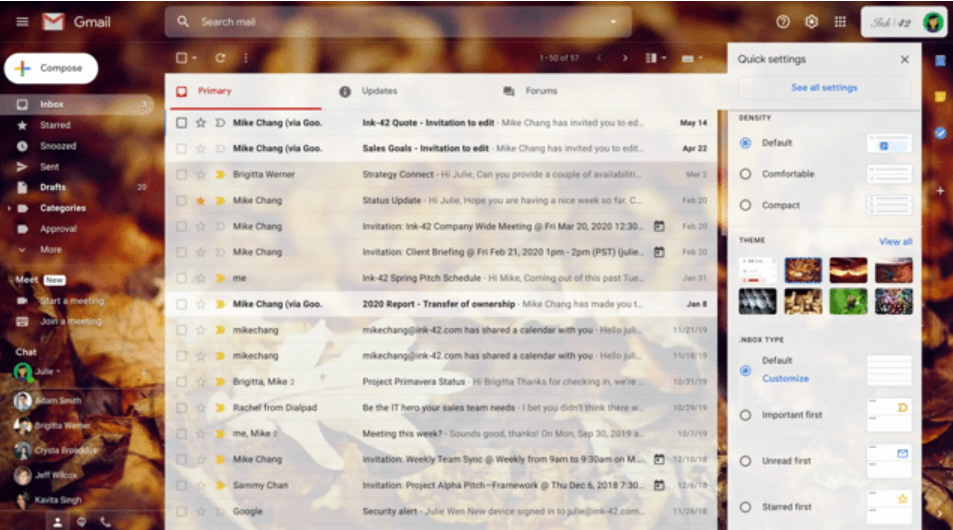This screenshot has width=953, height=530.
Task: Click View all themes link
Action: pyautogui.click(x=895, y=241)
